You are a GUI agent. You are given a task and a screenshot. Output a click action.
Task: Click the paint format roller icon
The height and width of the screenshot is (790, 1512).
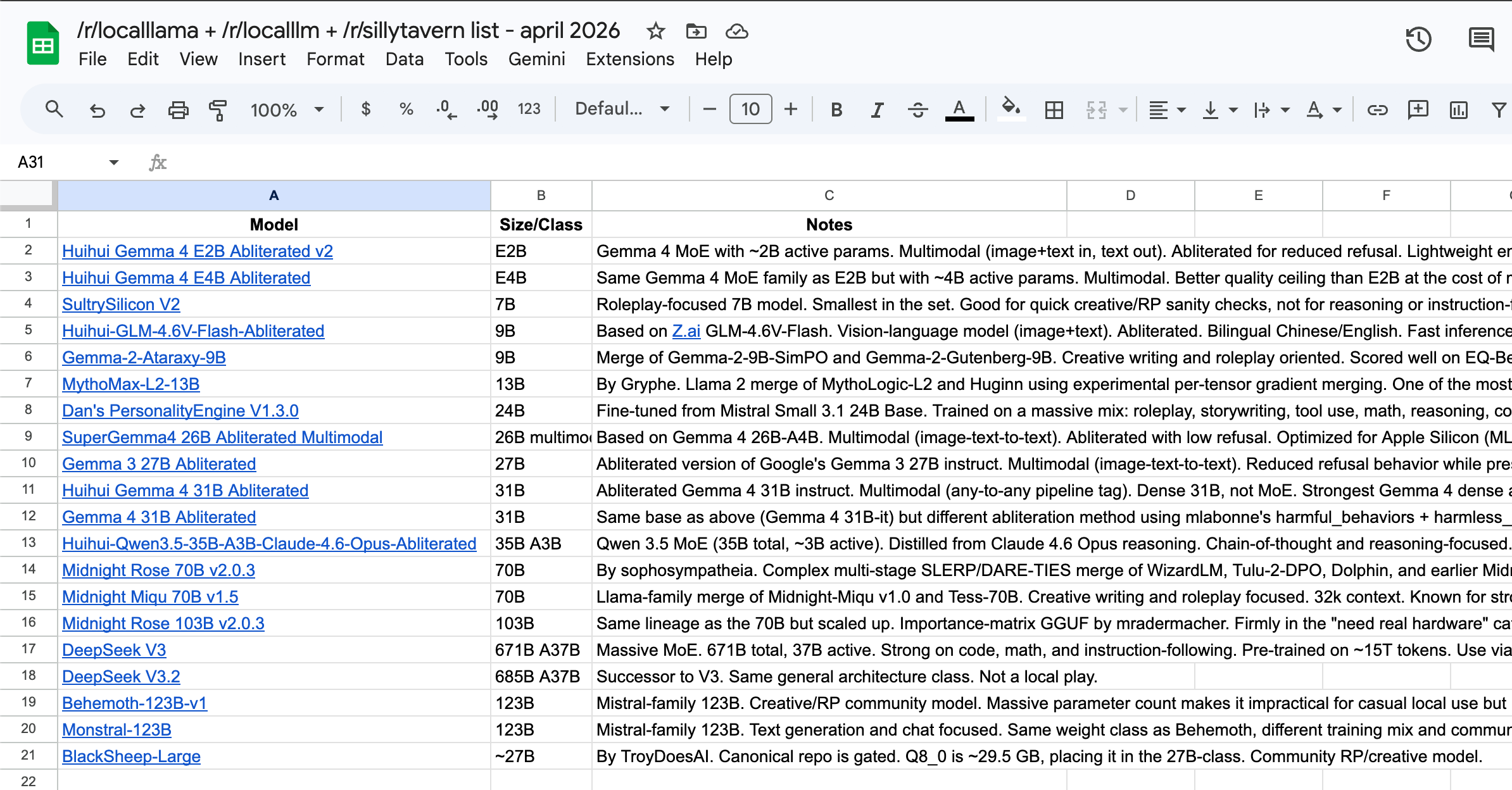(x=218, y=110)
